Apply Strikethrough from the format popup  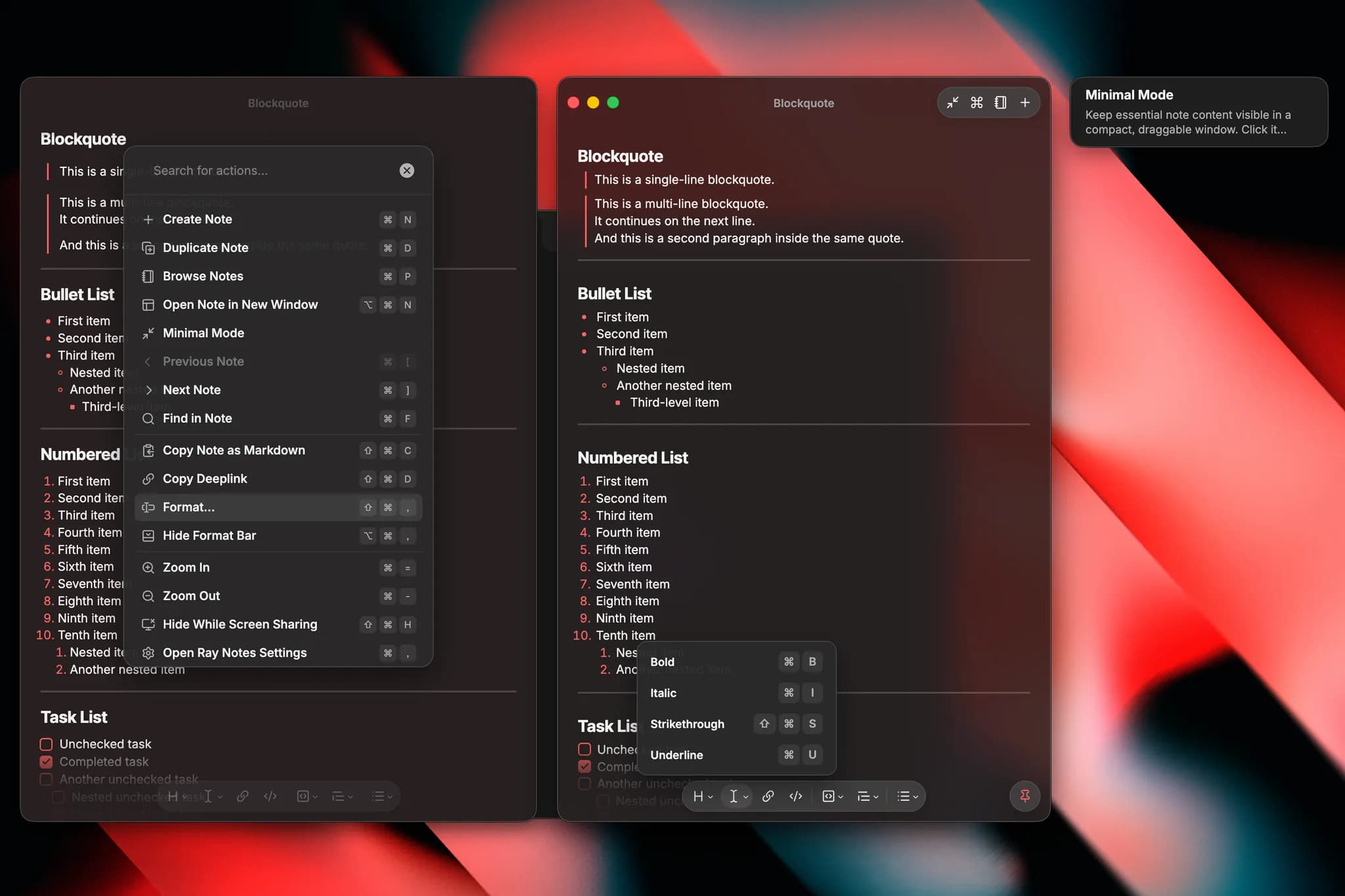coord(736,723)
